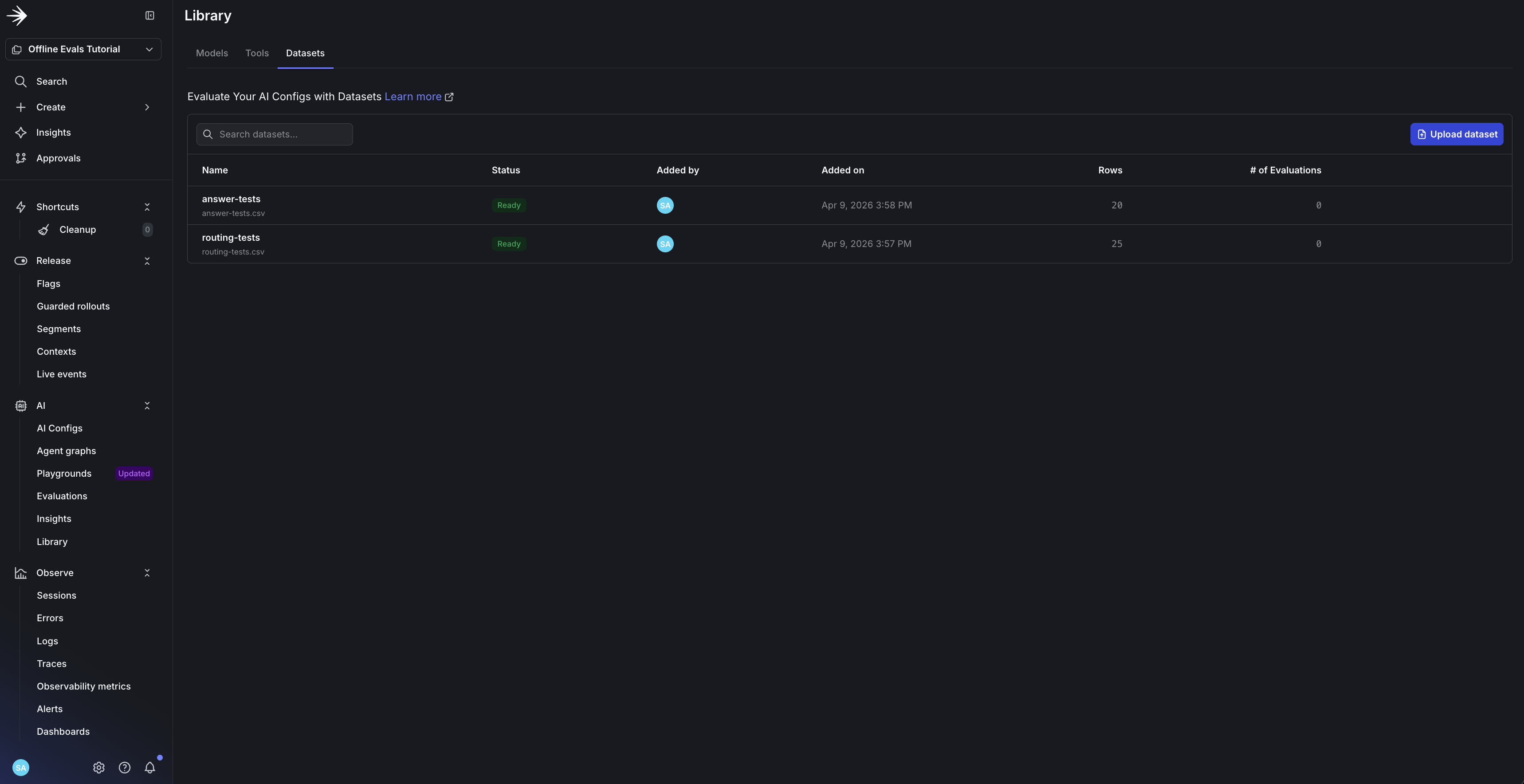The height and width of the screenshot is (784, 1524).
Task: Click the Upload dataset button
Action: click(1457, 134)
